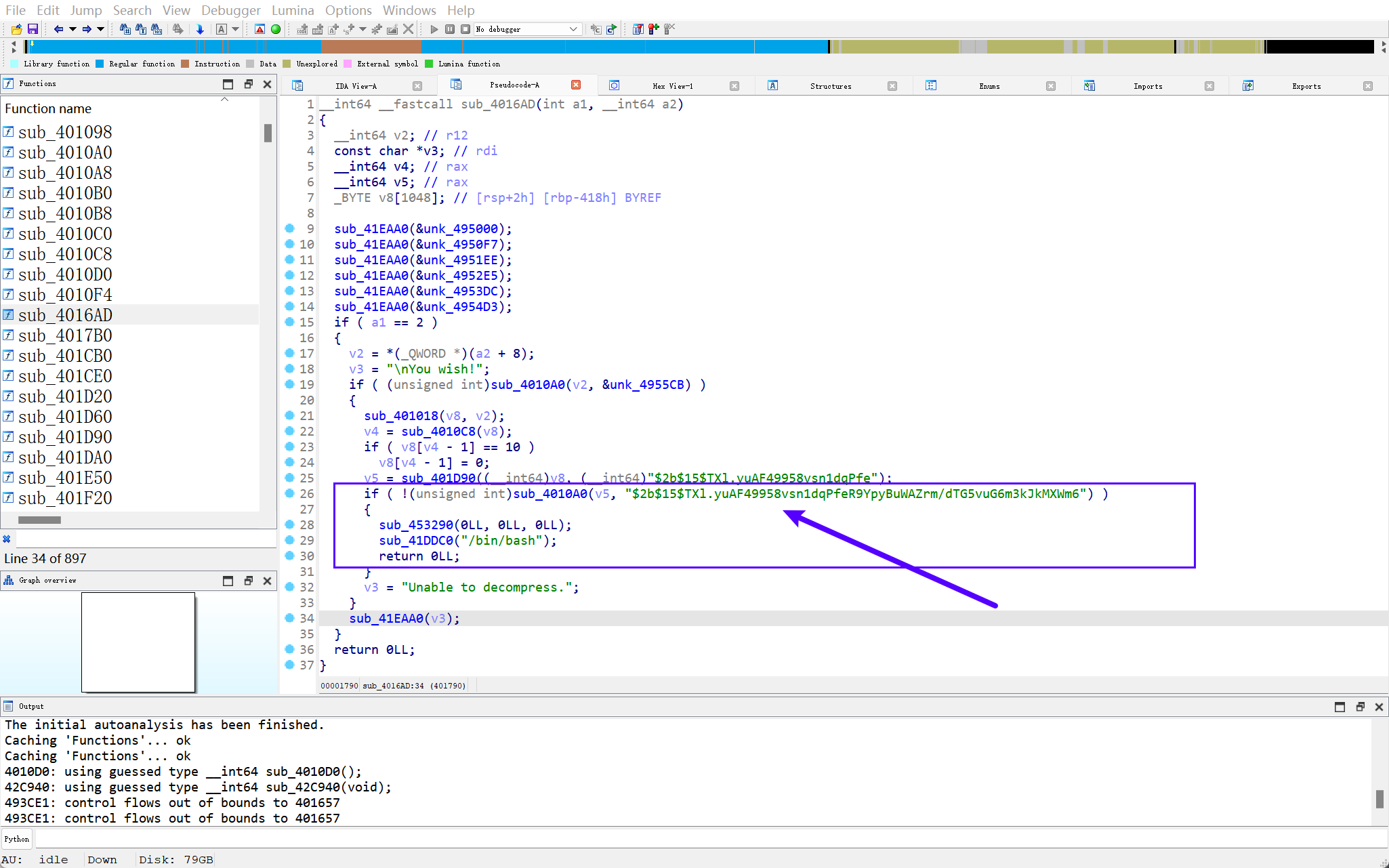
Task: Click the green circle status icon
Action: tap(276, 29)
